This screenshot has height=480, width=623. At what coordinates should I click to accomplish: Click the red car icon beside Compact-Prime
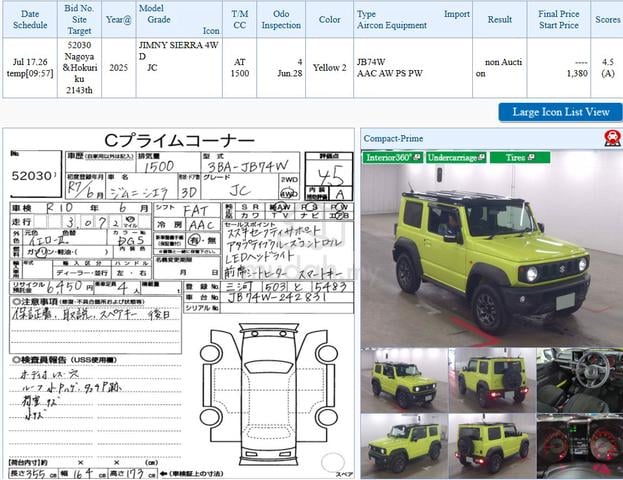click(x=612, y=138)
